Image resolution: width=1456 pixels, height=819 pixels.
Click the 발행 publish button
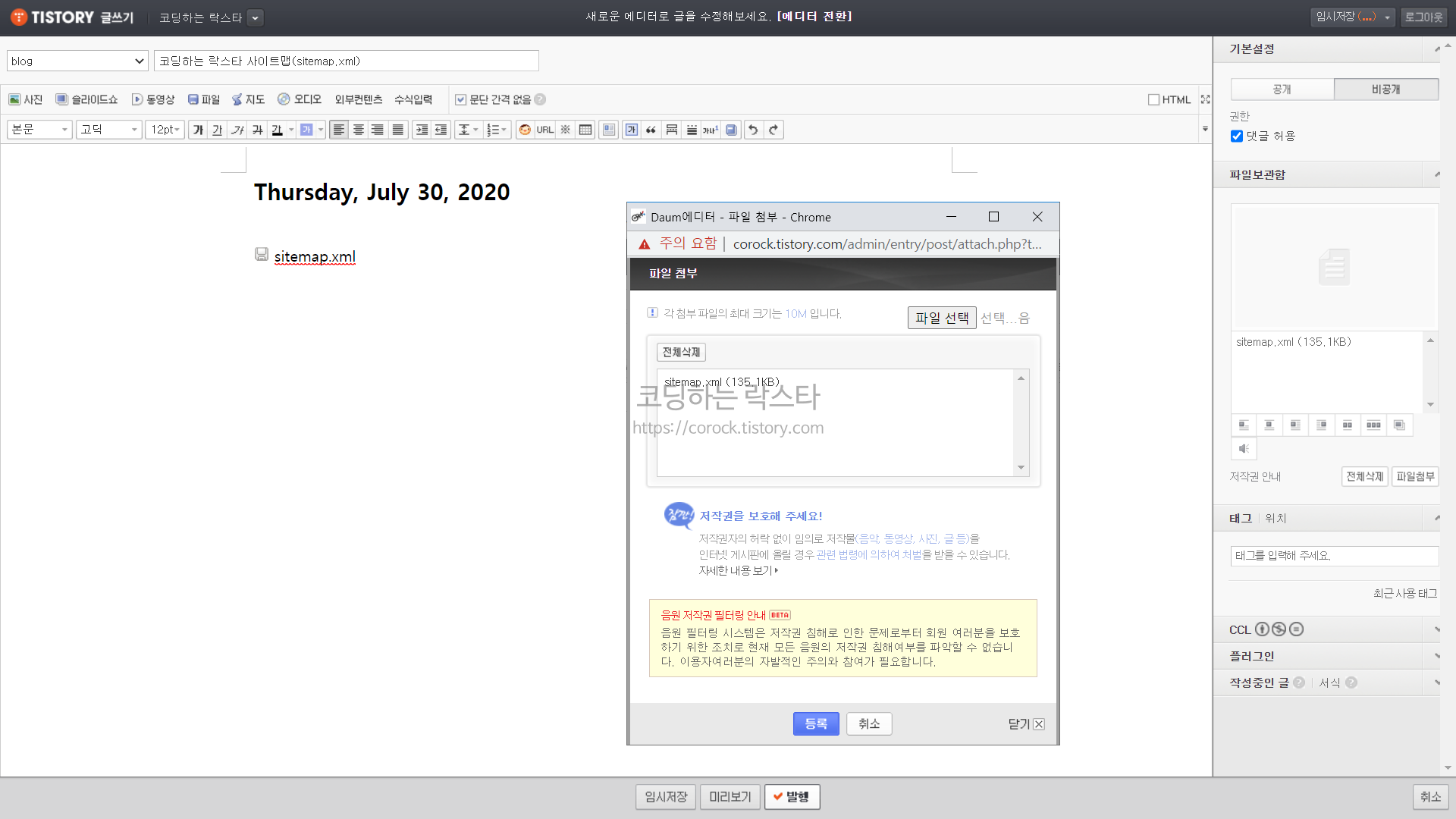click(792, 796)
